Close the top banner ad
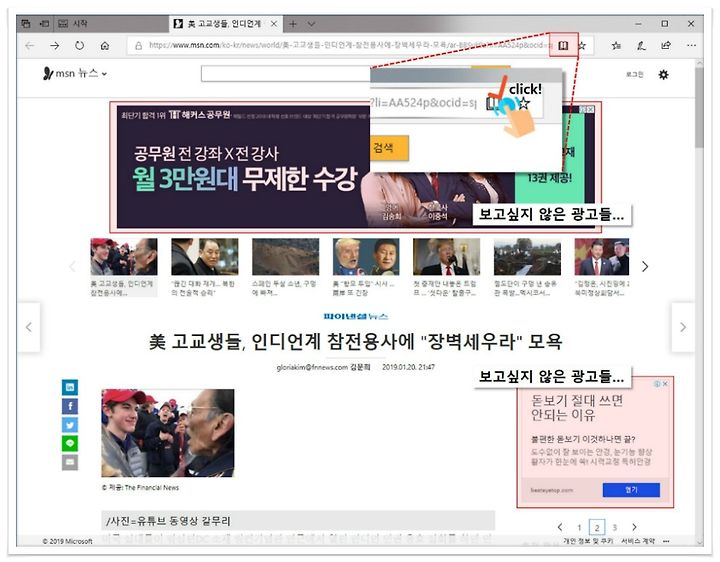720x562 pixels. pos(590,109)
